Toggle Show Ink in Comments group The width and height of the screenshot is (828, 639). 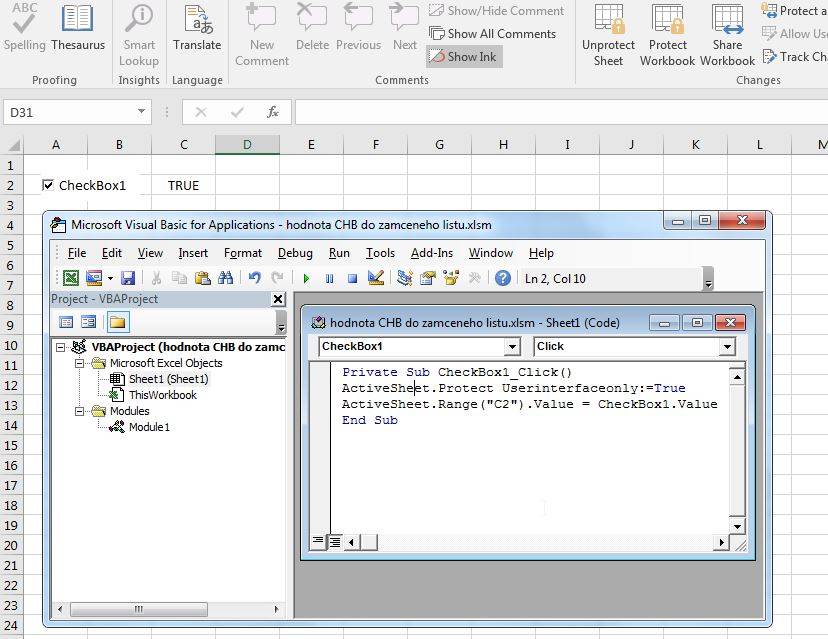pyautogui.click(x=464, y=57)
